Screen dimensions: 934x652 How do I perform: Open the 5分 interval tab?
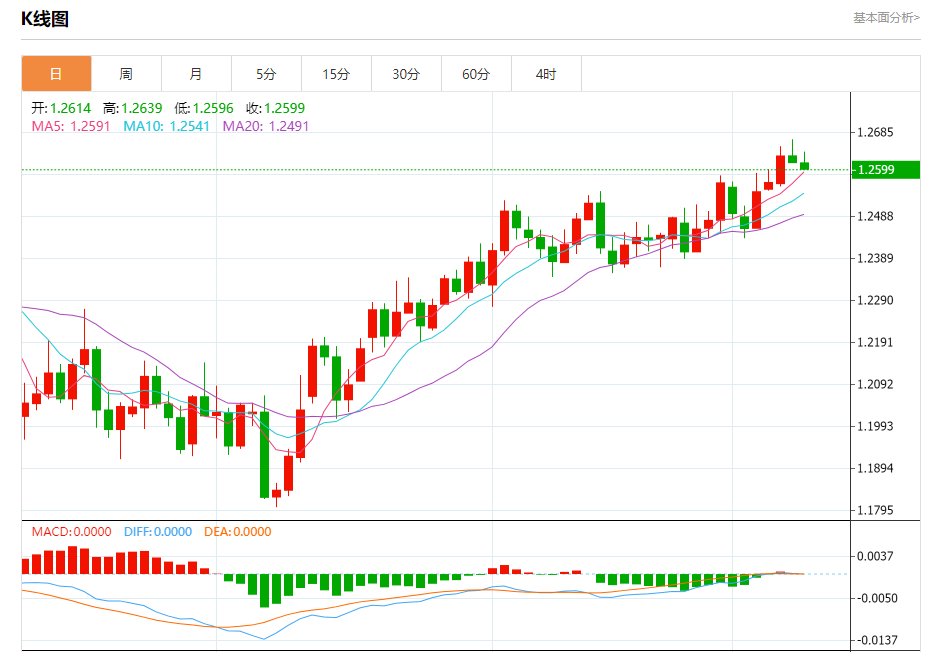(266, 74)
